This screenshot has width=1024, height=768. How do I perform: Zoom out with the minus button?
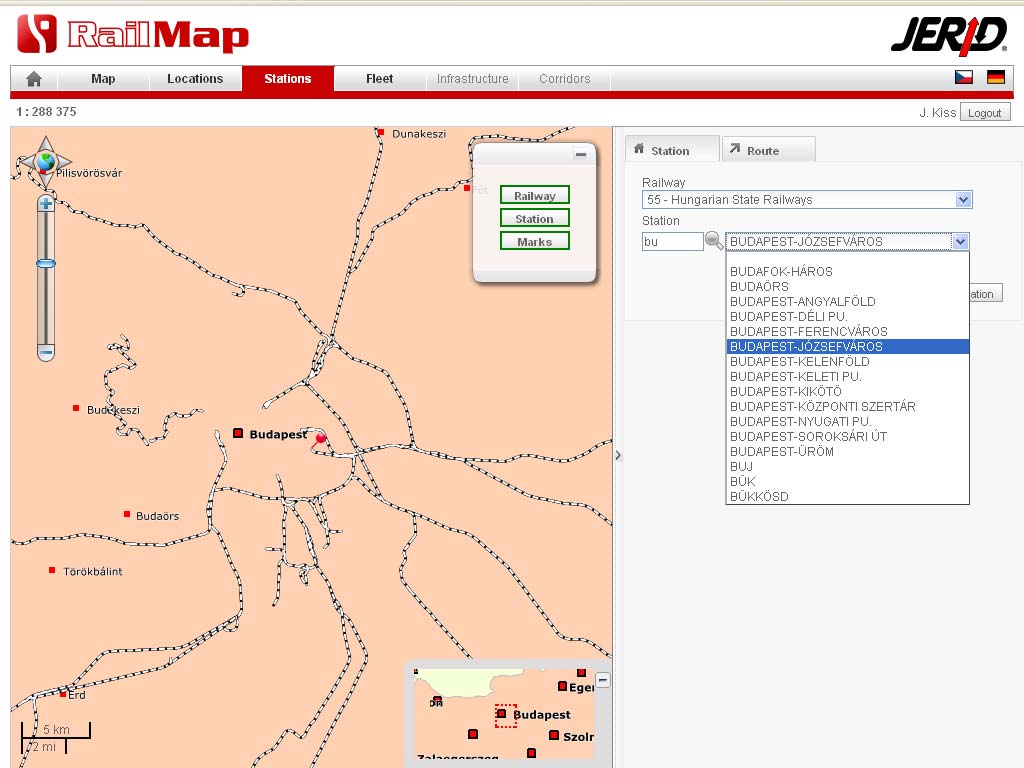tap(46, 353)
